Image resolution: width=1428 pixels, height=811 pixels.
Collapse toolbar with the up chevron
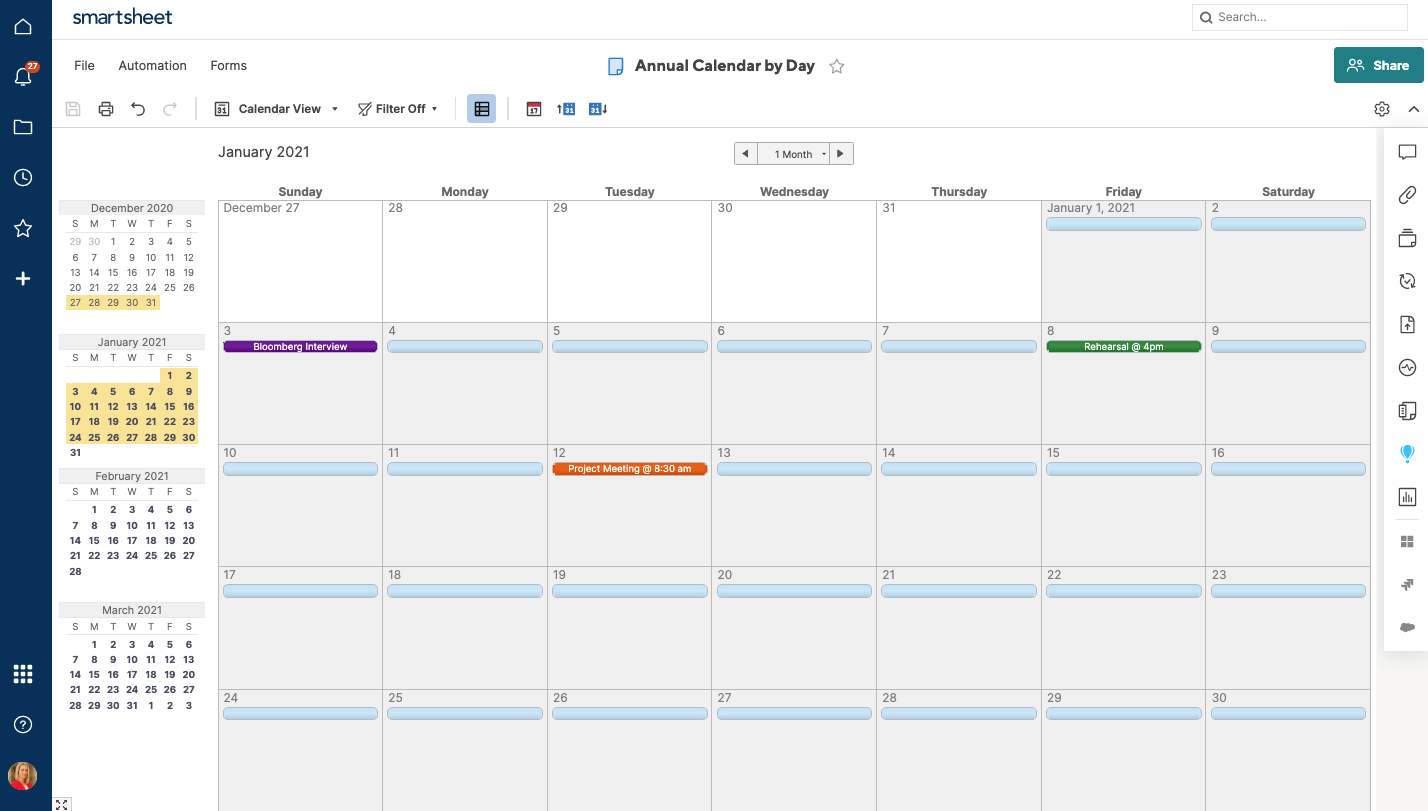click(1414, 109)
